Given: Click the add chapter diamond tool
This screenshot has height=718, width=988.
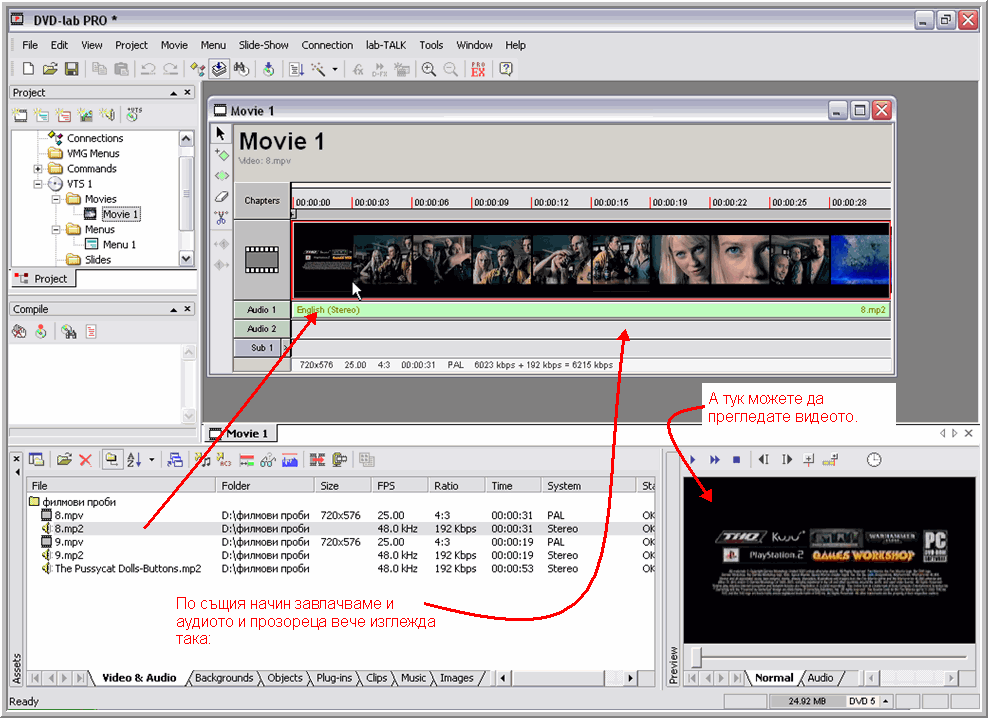Looking at the screenshot, I should coord(221,154).
